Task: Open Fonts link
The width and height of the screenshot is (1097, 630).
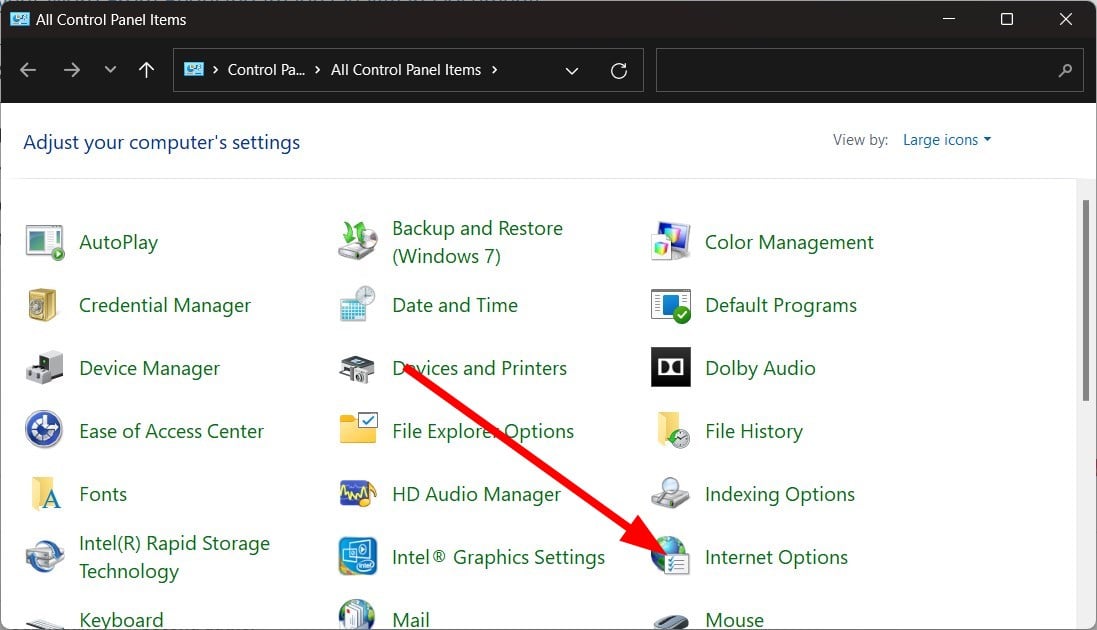Action: tap(103, 494)
